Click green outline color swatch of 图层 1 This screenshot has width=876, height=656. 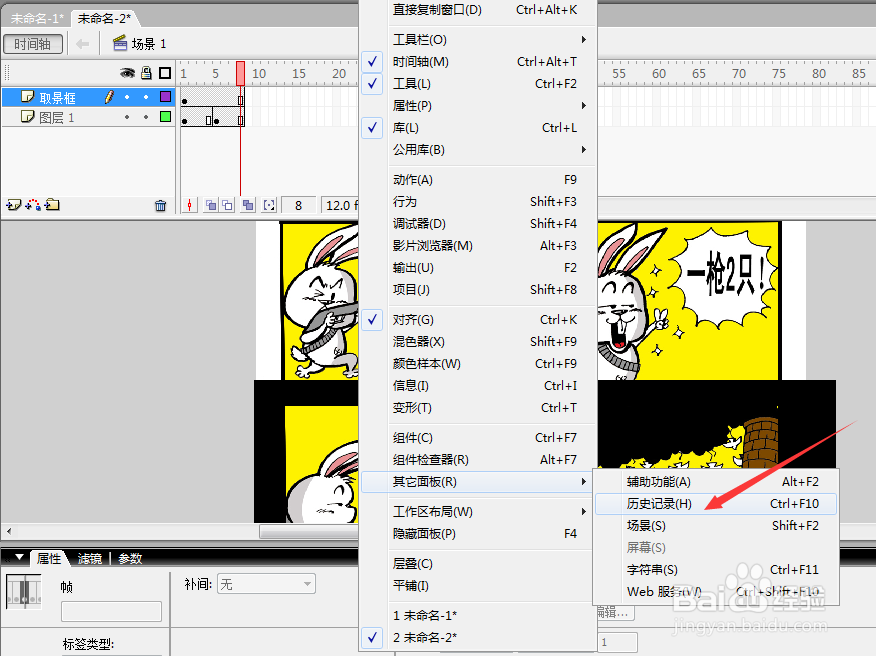(x=165, y=117)
